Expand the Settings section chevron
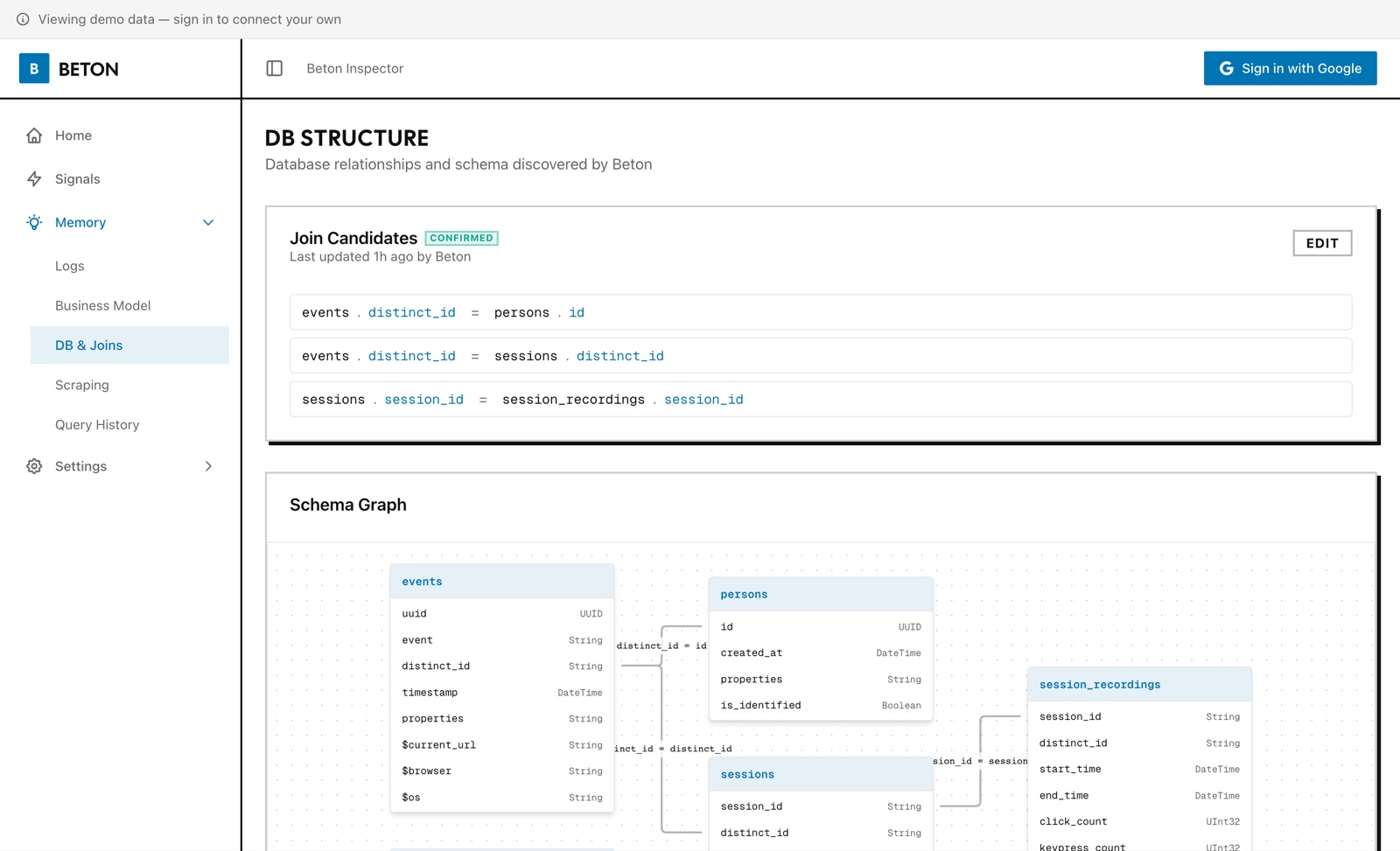Image resolution: width=1400 pixels, height=851 pixels. pyautogui.click(x=208, y=466)
